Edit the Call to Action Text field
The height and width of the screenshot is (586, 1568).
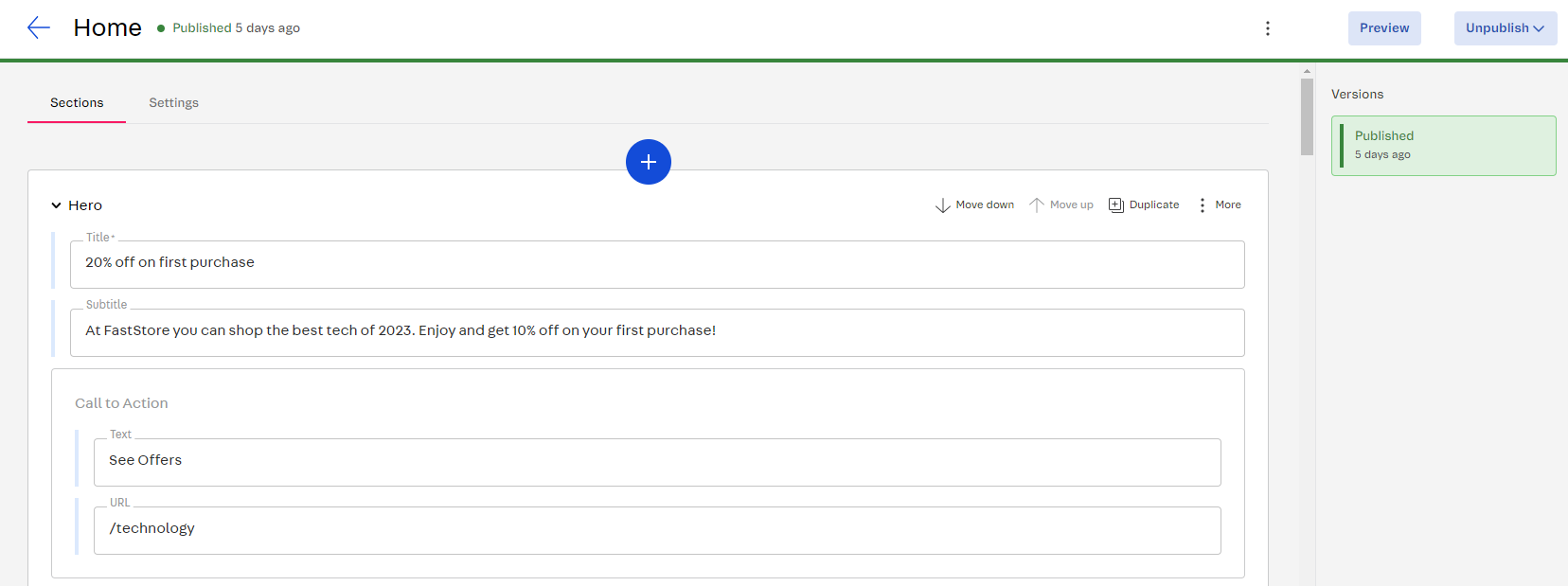tap(657, 462)
